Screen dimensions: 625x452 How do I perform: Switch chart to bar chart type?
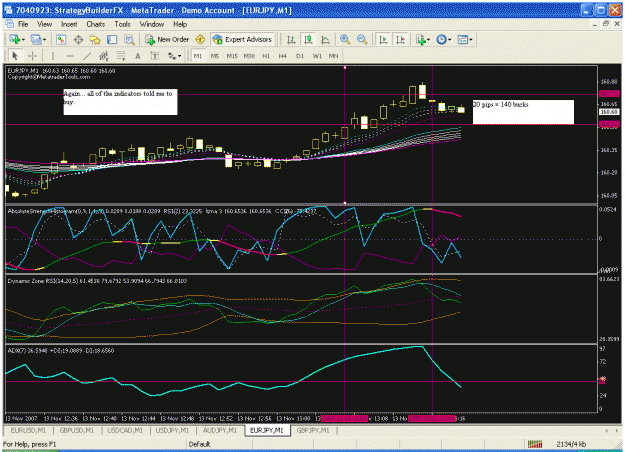[291, 39]
